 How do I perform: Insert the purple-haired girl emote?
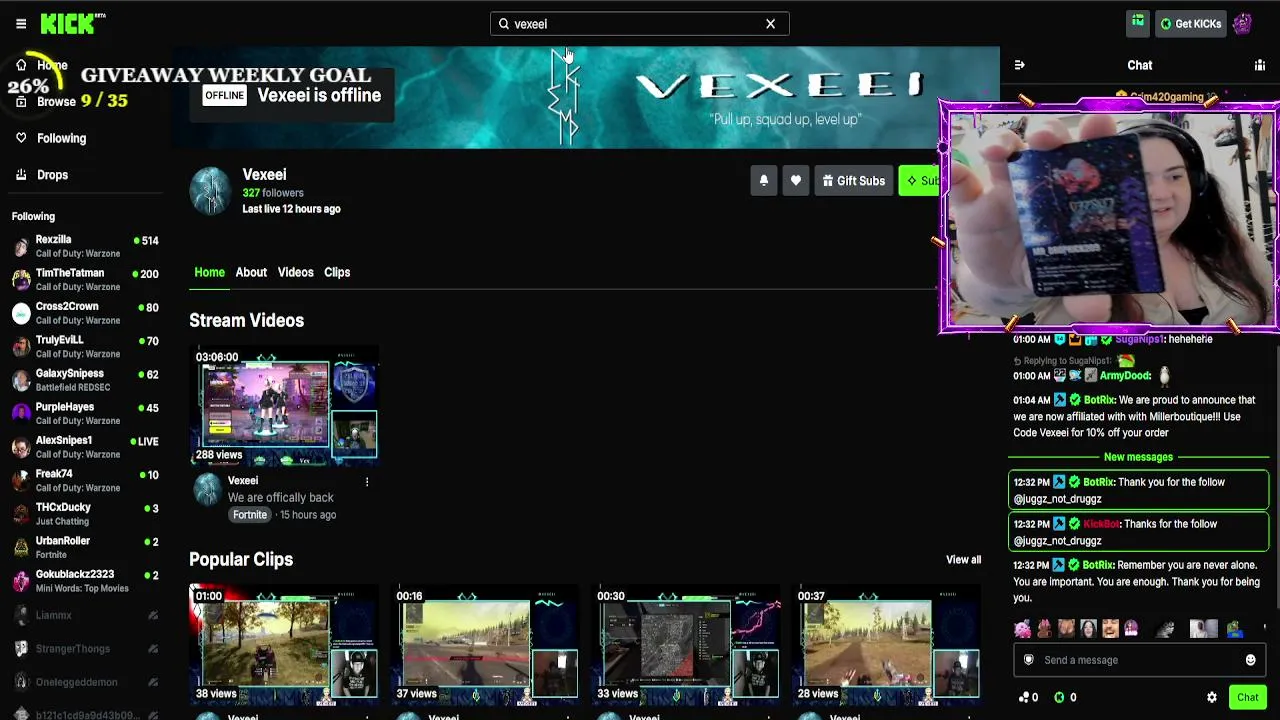click(x=1131, y=629)
